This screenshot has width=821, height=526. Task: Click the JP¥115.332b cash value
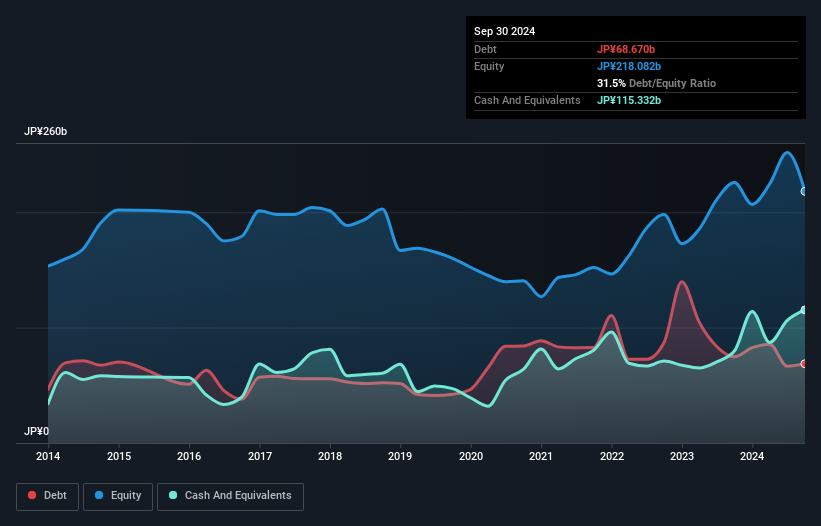click(x=629, y=100)
